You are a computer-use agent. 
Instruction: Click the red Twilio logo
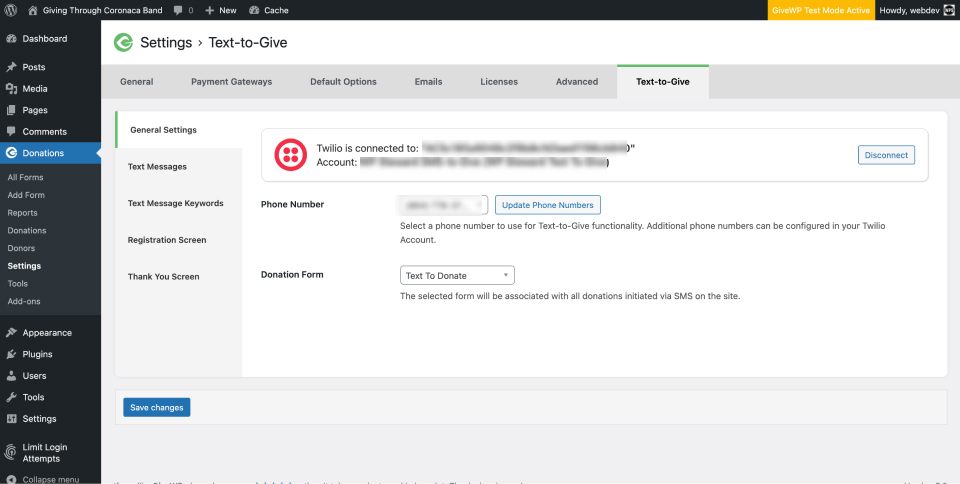(290, 155)
